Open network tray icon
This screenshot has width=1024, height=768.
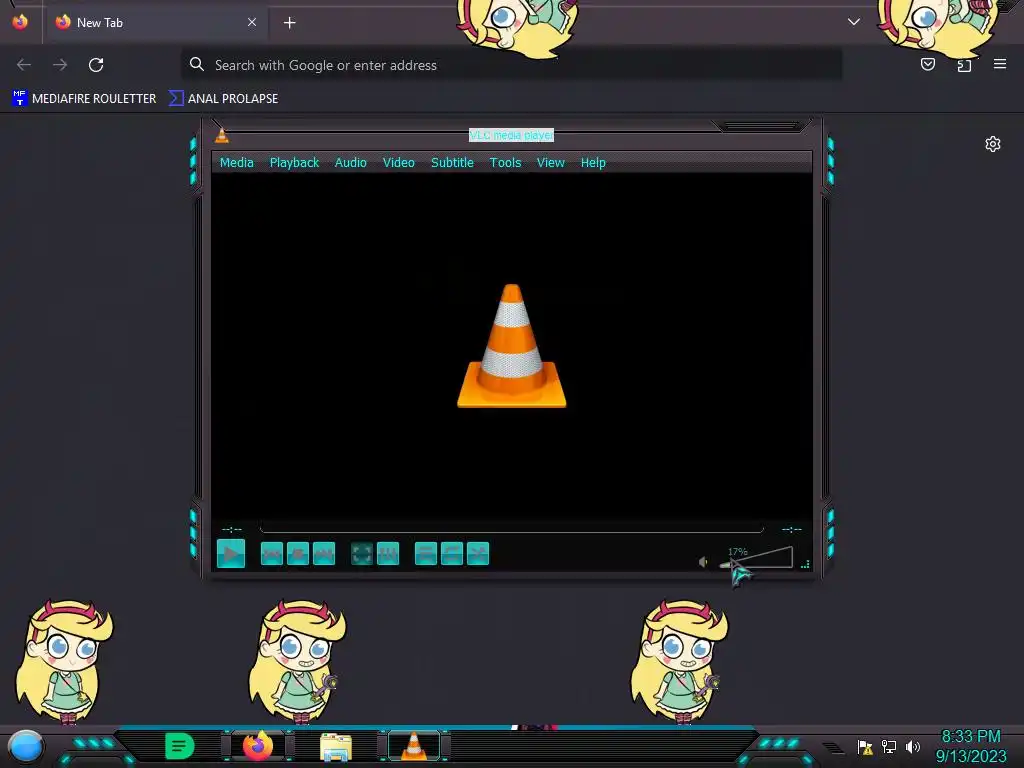pos(889,746)
